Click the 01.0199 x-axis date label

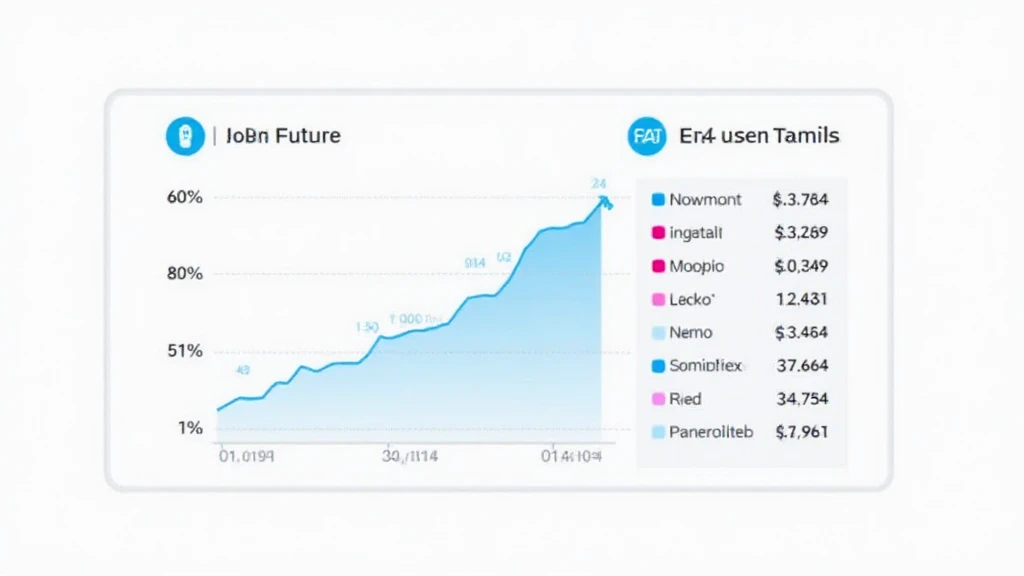(246, 457)
